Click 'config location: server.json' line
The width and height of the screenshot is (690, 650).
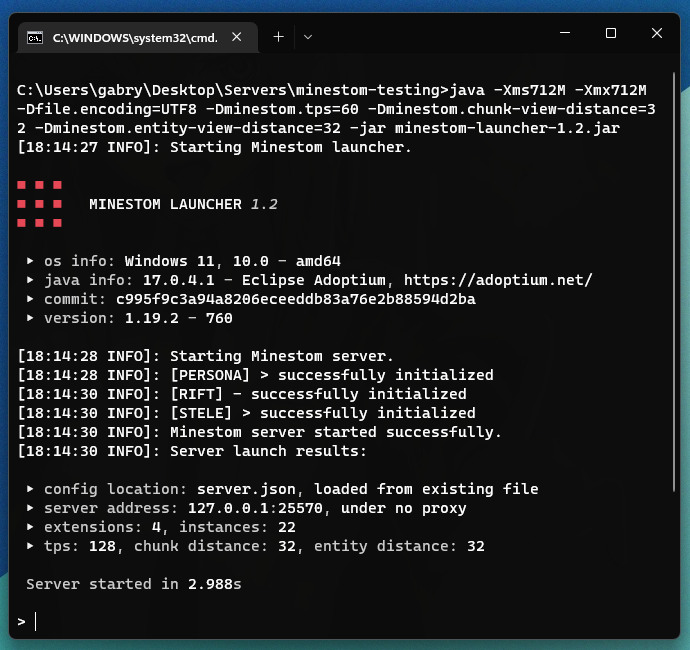point(283,489)
